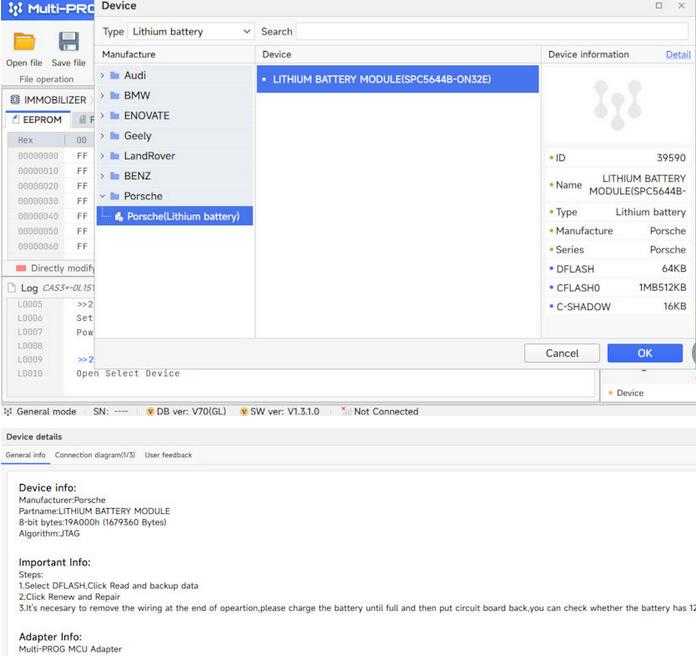Viewport: 696px width, 656px height.
Task: Click the DB version status indicator
Action: (187, 411)
